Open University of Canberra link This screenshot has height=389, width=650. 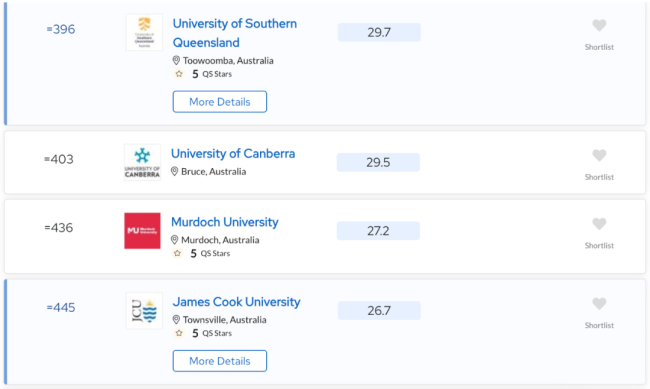[233, 153]
